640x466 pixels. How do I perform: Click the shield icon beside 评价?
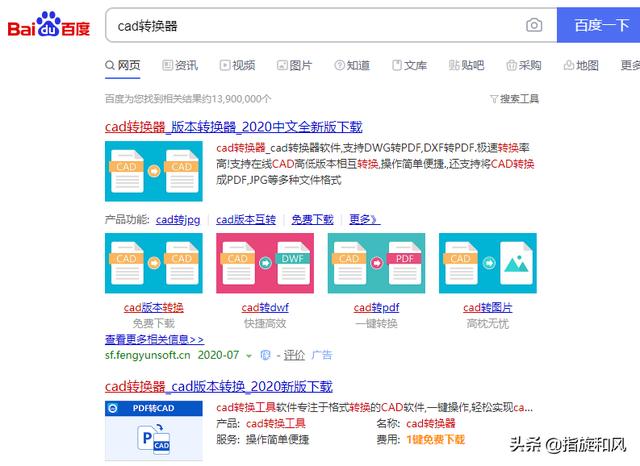265,355
